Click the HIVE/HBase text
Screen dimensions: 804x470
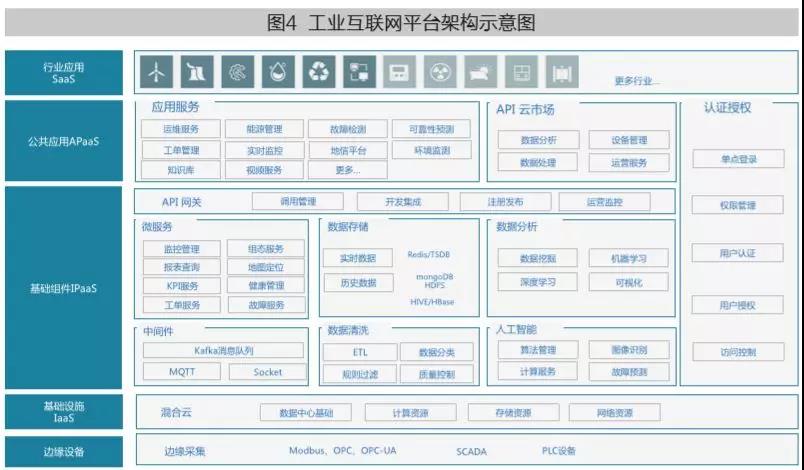click(432, 302)
